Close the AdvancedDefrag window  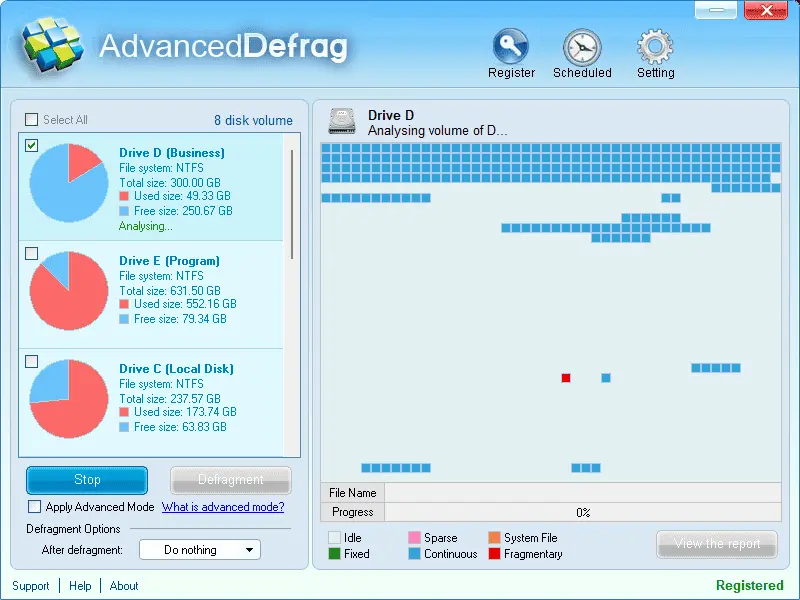(x=766, y=10)
